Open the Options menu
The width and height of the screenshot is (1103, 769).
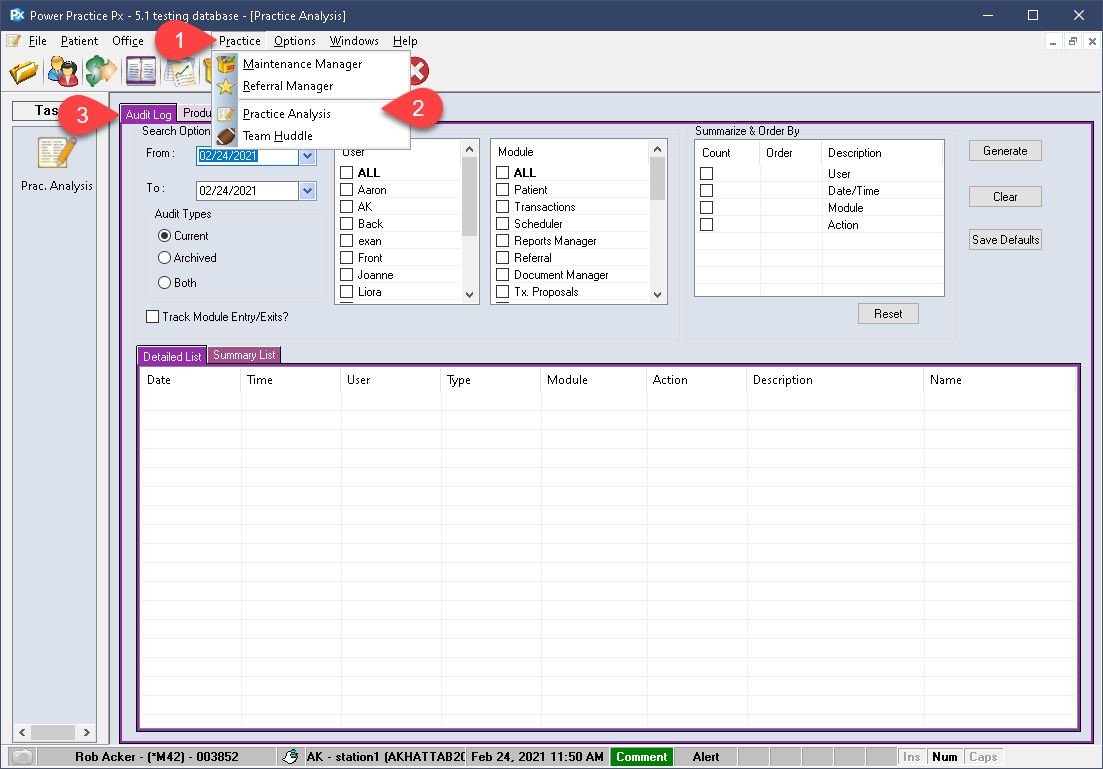point(295,41)
